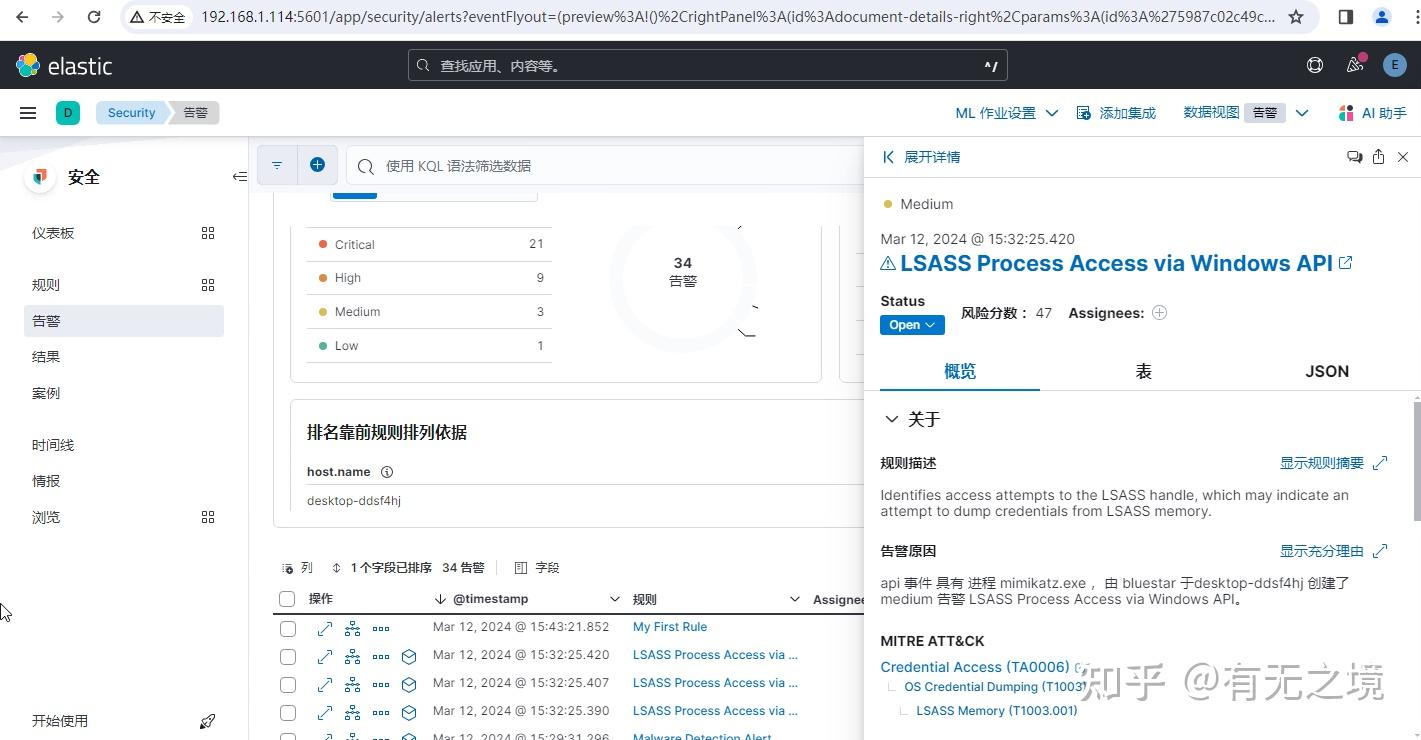Open alert details with the expand arrow icon

tap(324, 628)
